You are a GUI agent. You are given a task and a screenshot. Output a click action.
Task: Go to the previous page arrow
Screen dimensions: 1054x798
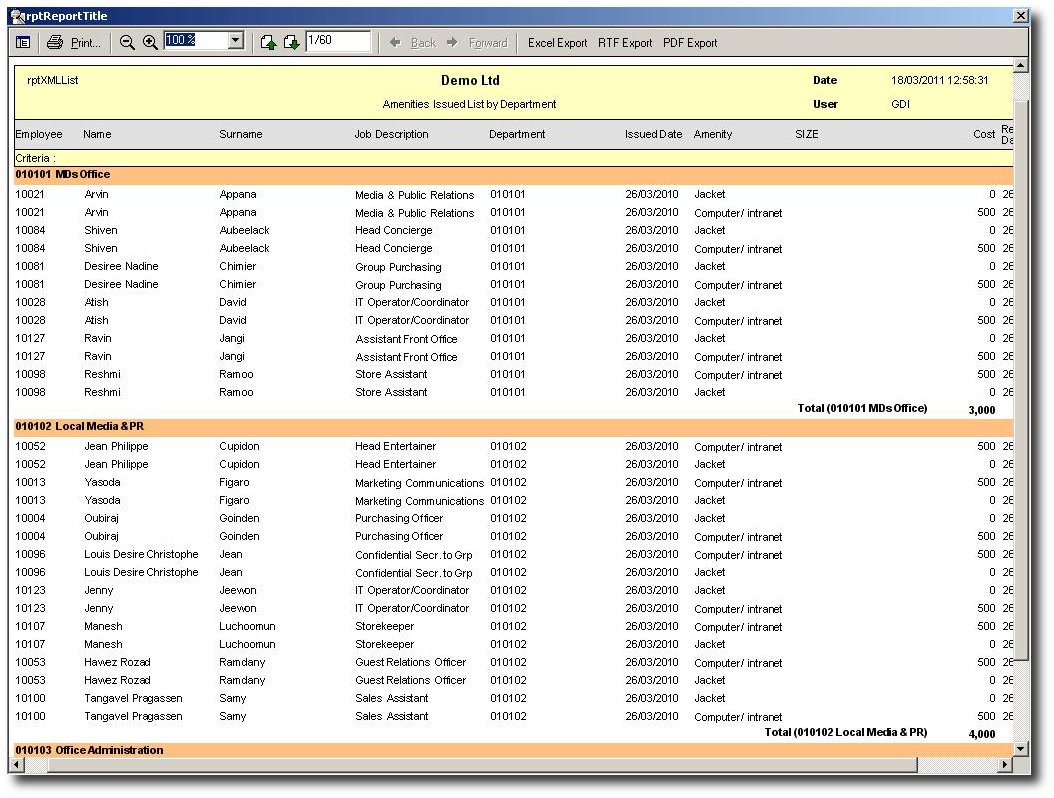pos(268,42)
